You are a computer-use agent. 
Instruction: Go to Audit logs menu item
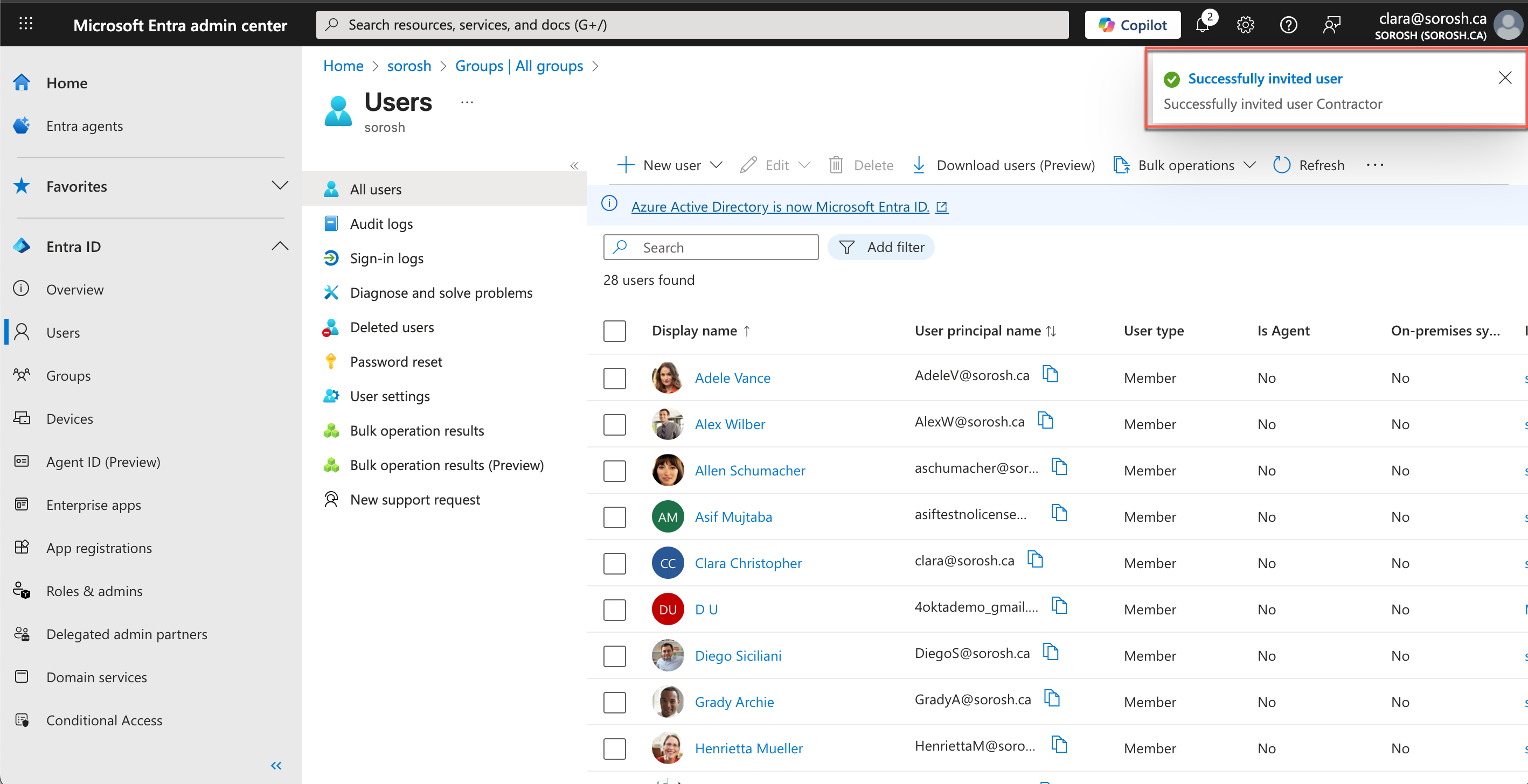381,224
